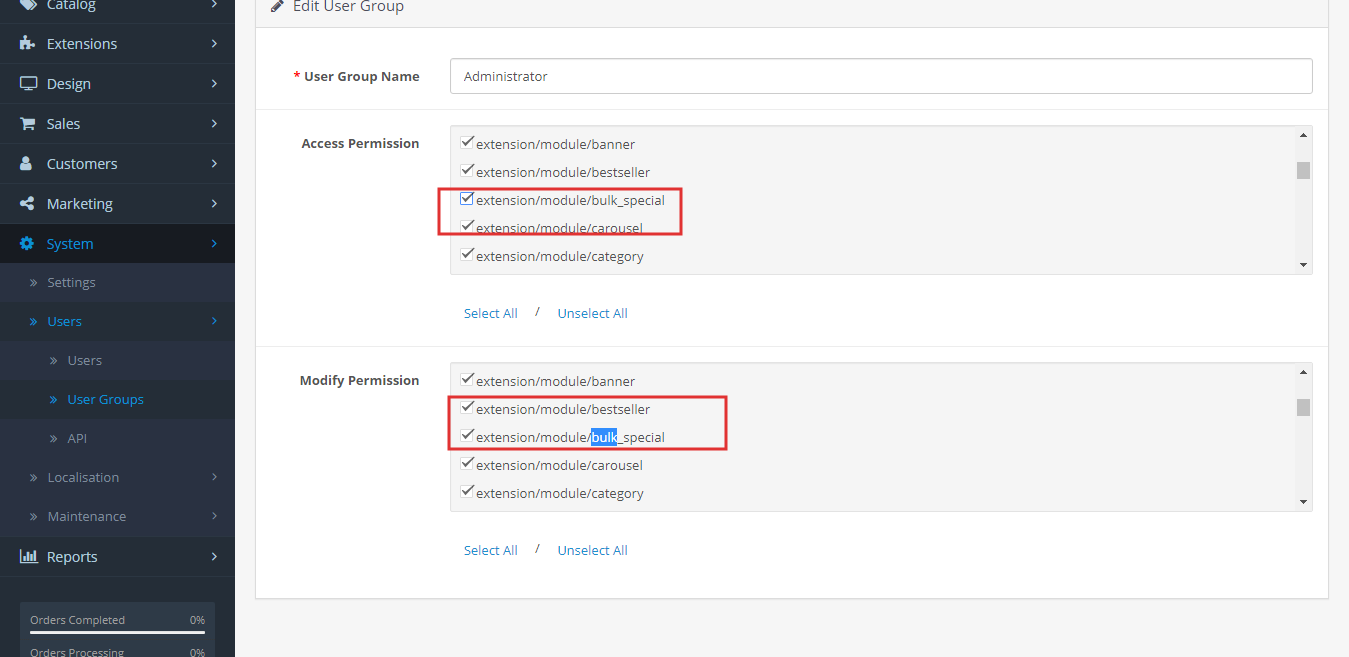Click Access Permission scrollbar up arrow
This screenshot has height=657, width=1349.
(x=1303, y=135)
